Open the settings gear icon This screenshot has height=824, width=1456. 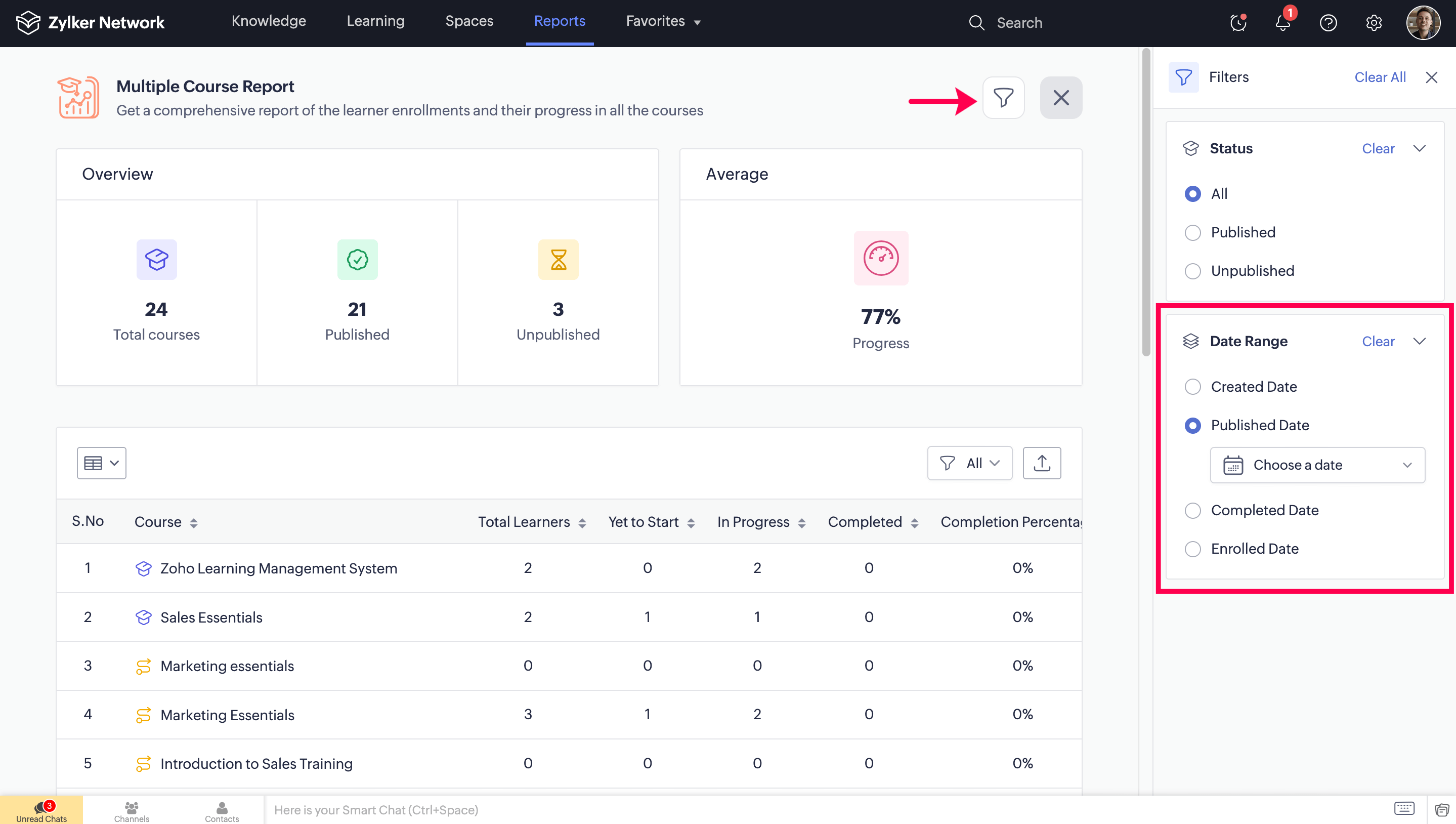[1374, 23]
